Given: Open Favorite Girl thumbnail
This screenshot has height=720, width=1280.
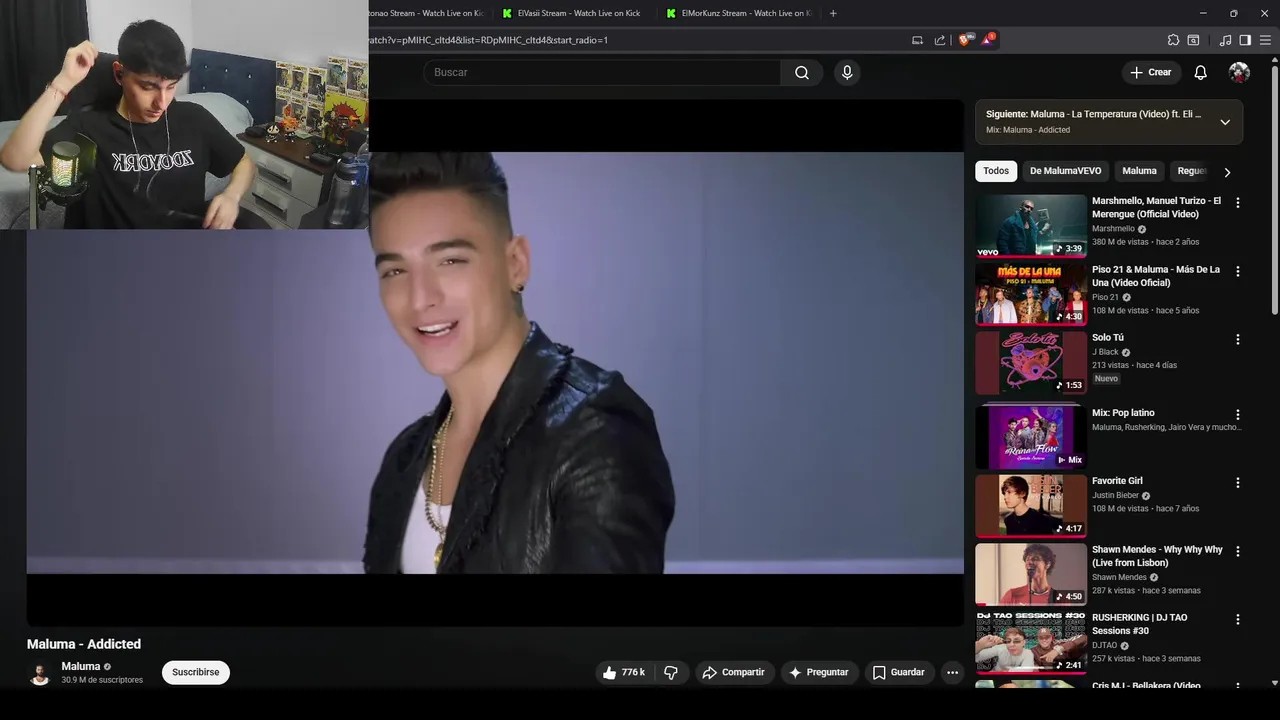Looking at the screenshot, I should [x=1031, y=506].
